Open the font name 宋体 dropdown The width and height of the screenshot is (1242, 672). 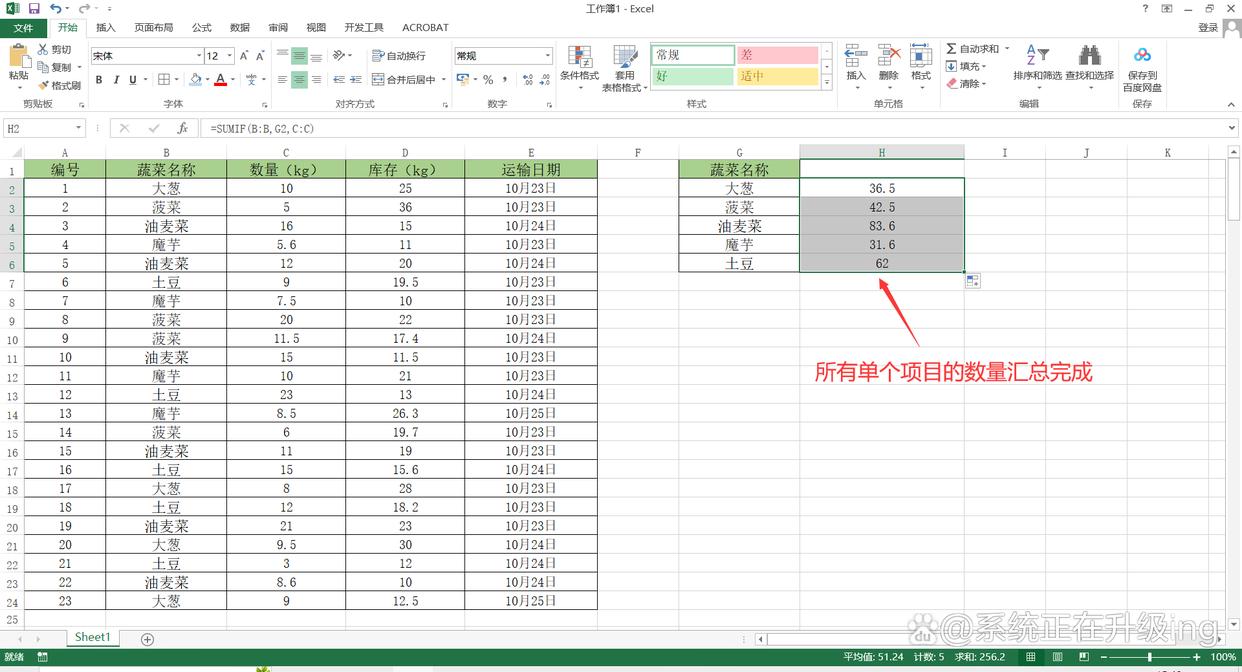pyautogui.click(x=198, y=56)
